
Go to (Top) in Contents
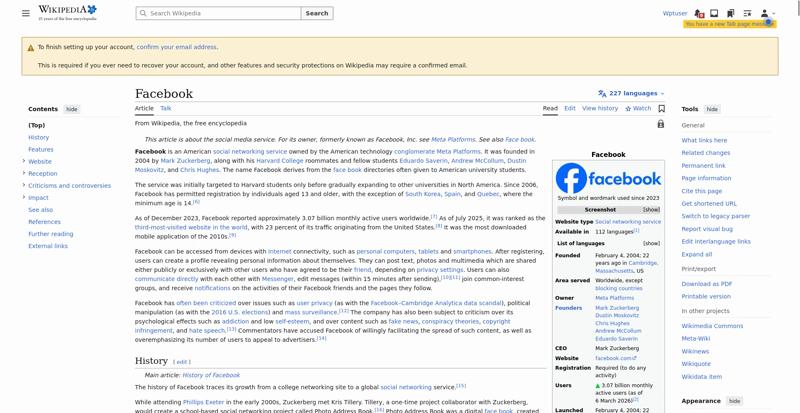coord(36,125)
